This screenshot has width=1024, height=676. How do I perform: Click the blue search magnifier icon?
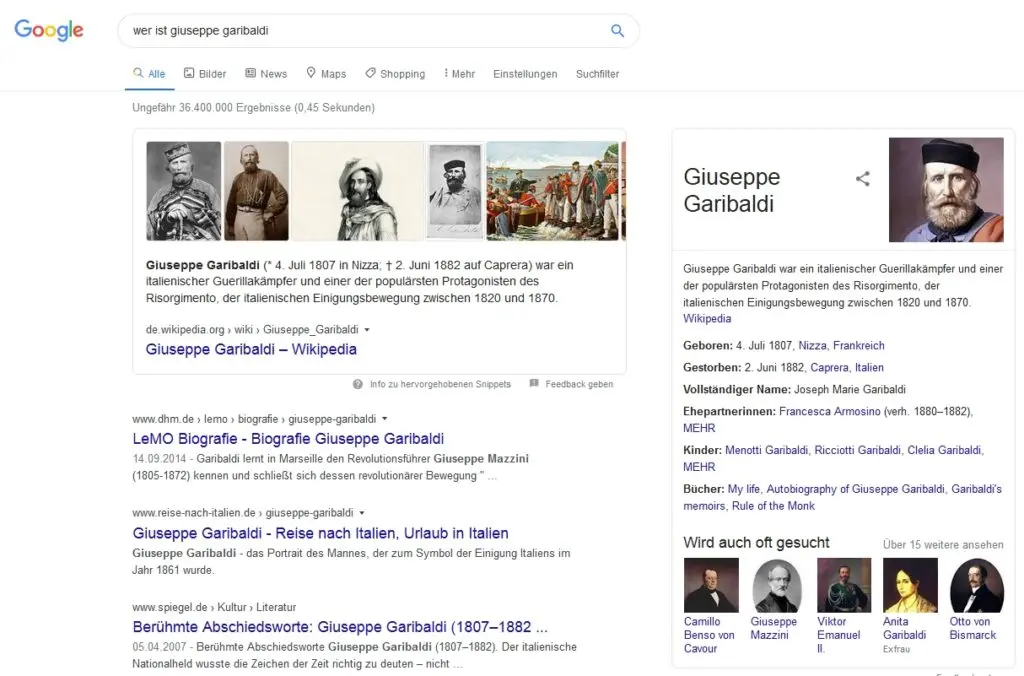coord(617,31)
